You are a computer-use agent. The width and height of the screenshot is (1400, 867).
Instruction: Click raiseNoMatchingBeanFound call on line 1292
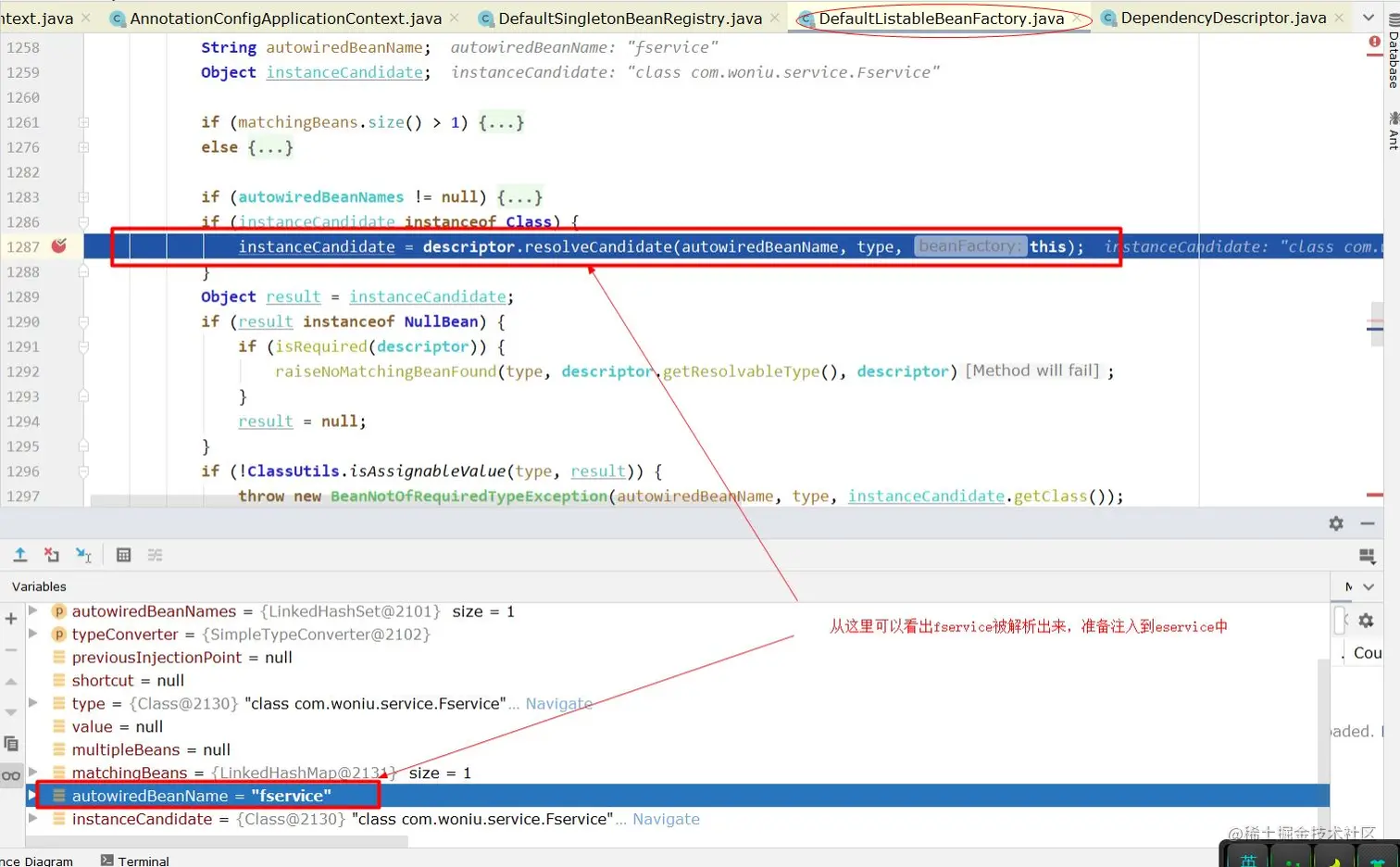[x=385, y=371]
